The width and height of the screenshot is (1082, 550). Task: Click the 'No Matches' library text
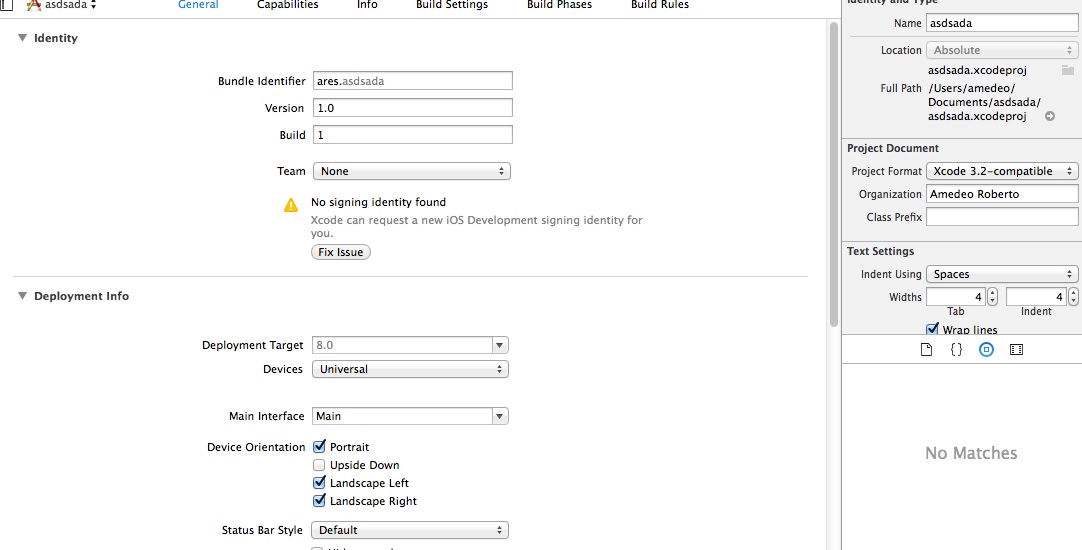(x=971, y=453)
